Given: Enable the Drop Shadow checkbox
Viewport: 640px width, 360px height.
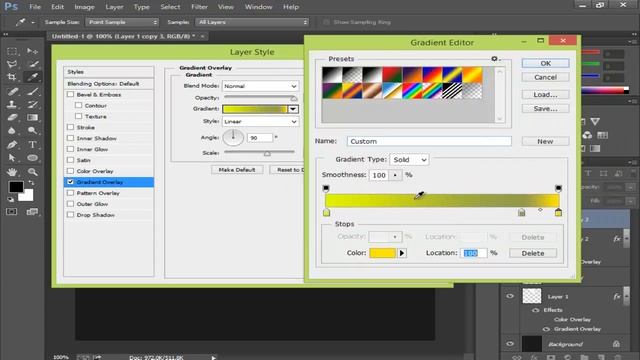Looking at the screenshot, I should [x=70, y=215].
